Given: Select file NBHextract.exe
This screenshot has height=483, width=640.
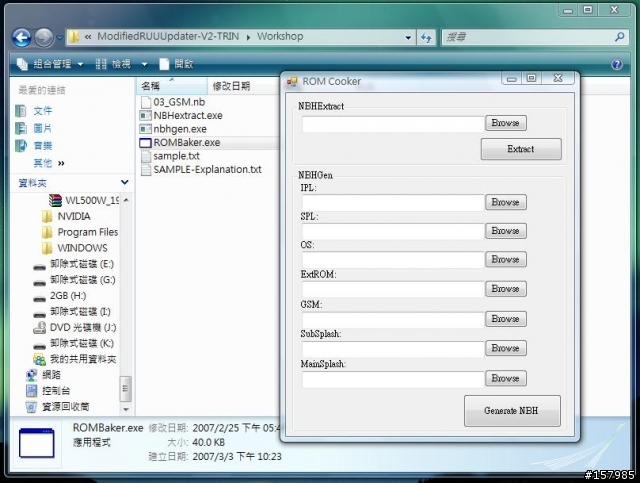Looking at the screenshot, I should click(181, 116).
